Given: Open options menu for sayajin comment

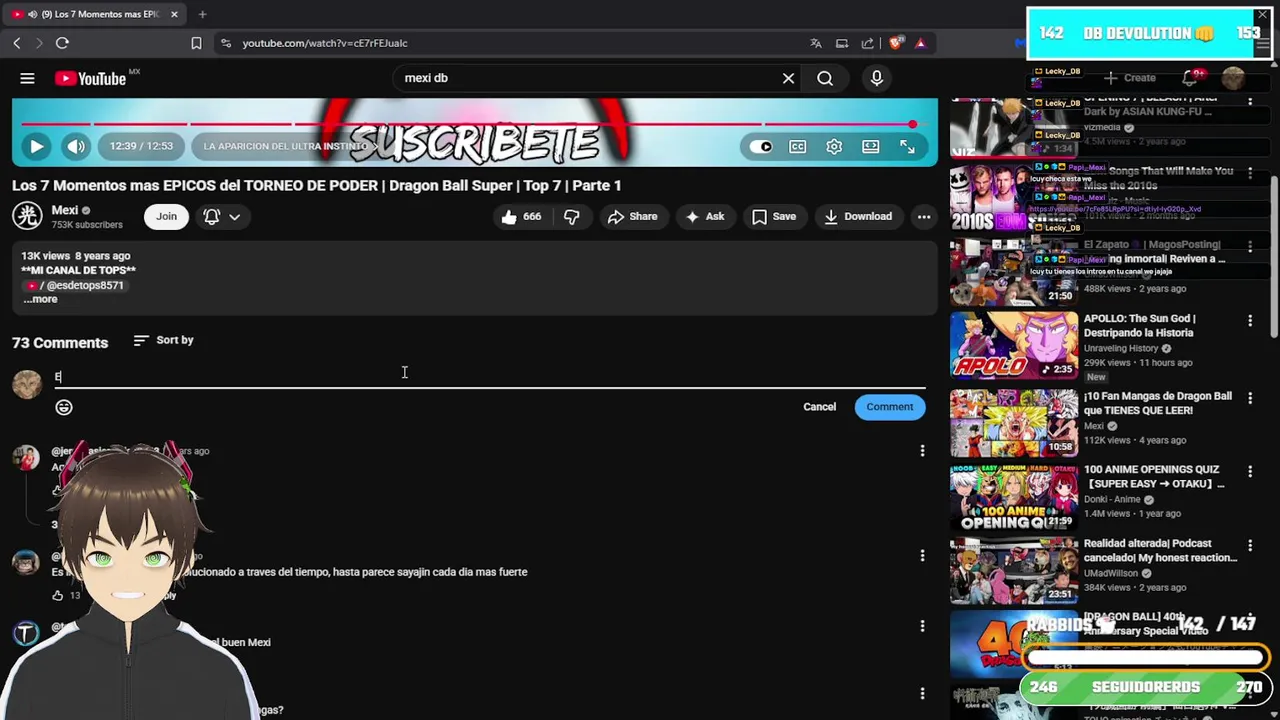Looking at the screenshot, I should click(922, 556).
